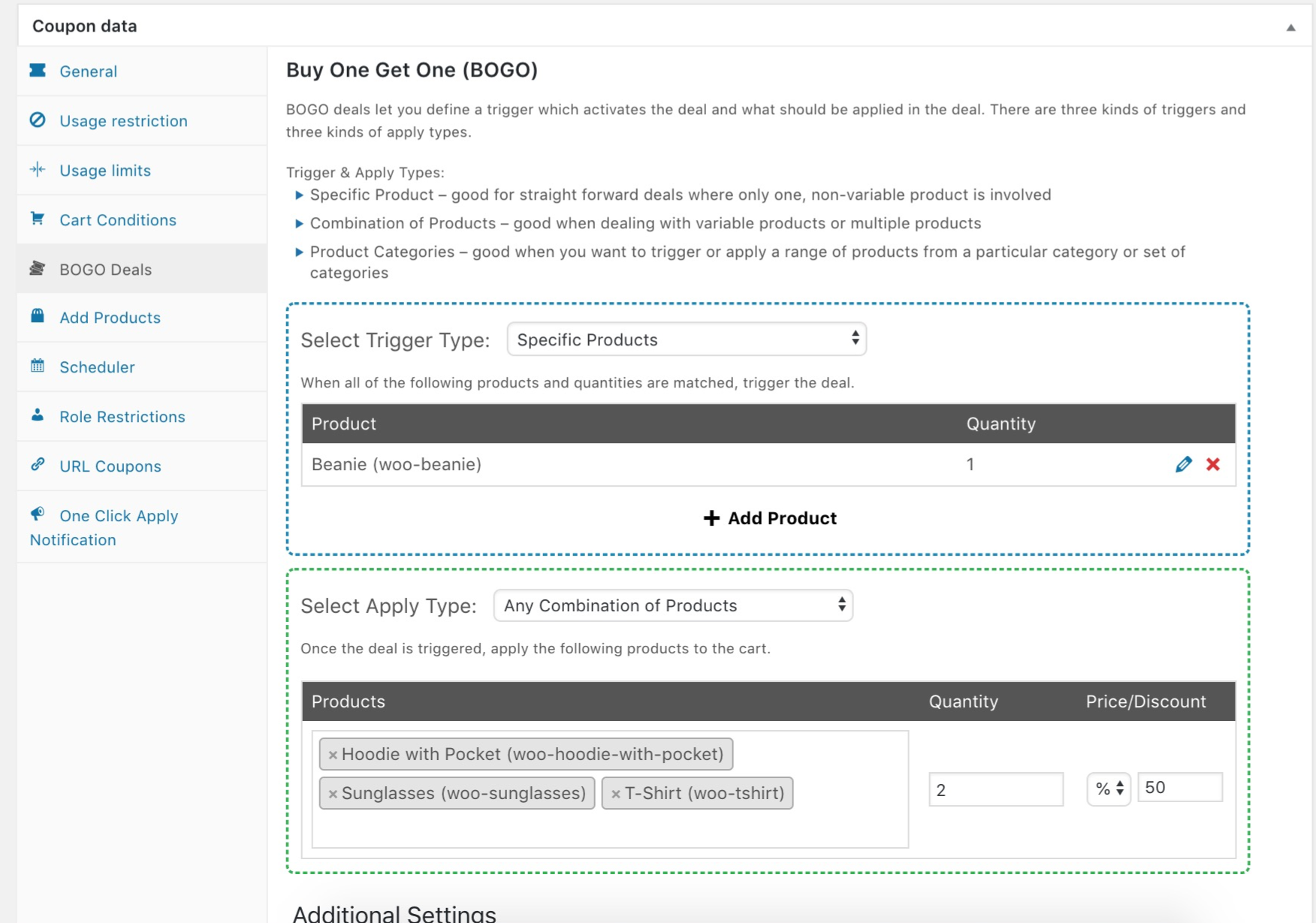Screen dimensions: 1316x923
Task: Click the discount value field showing 50
Action: pos(1180,788)
